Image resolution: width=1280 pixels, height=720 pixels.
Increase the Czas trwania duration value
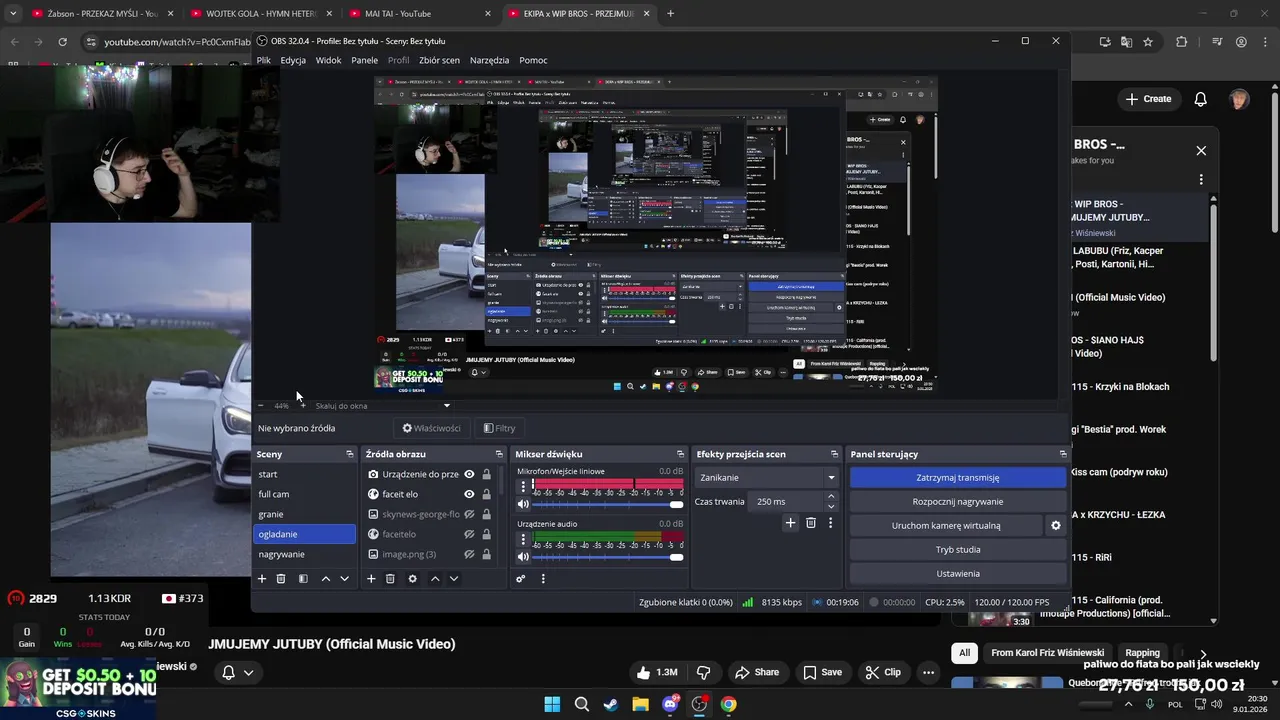(x=830, y=497)
